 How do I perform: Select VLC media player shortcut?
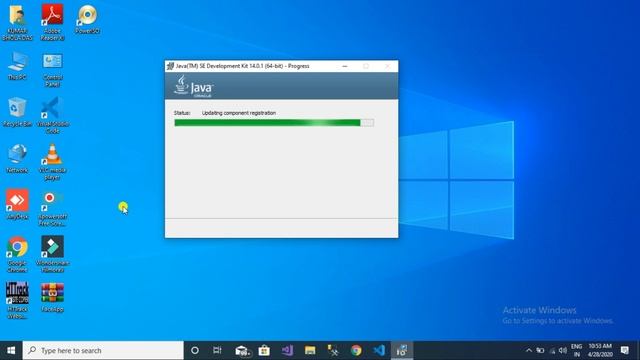tap(52, 162)
